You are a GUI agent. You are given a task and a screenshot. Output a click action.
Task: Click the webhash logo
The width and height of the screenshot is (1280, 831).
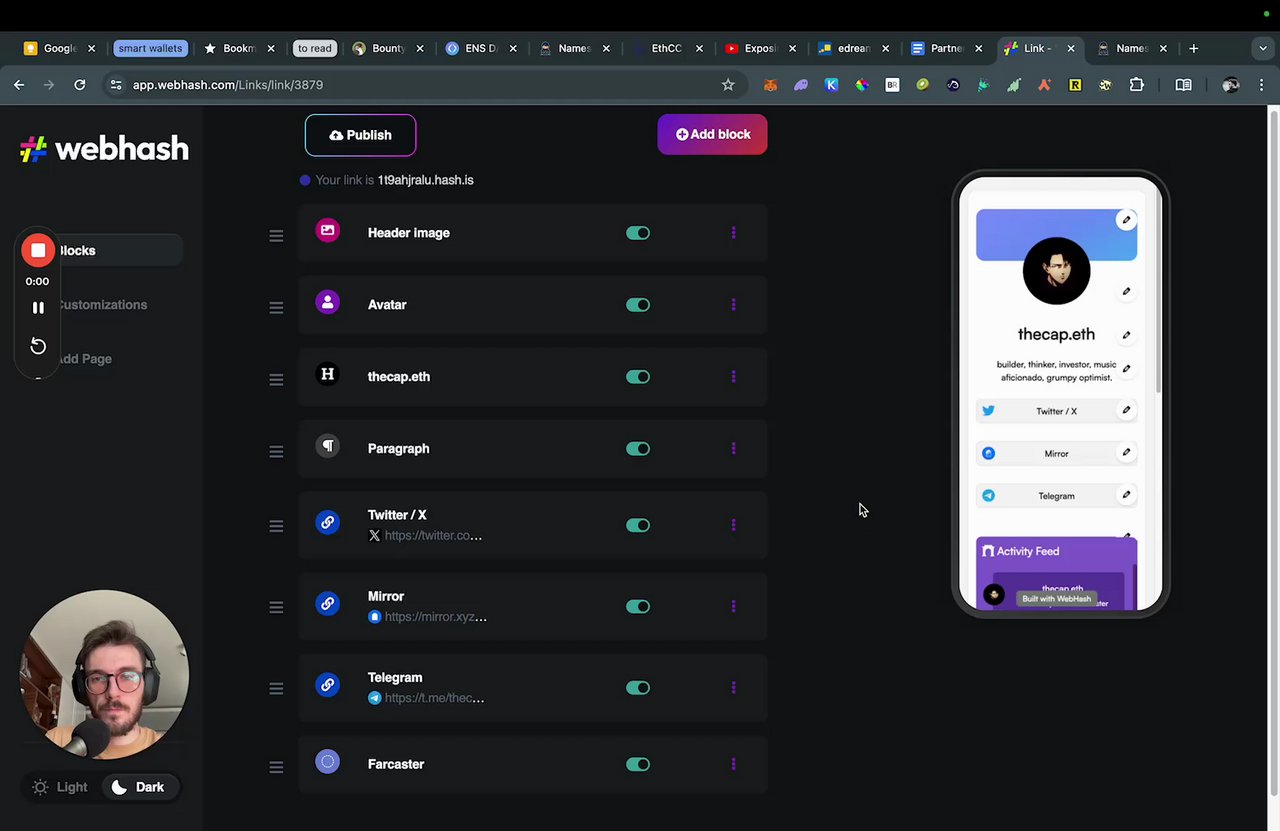click(104, 149)
